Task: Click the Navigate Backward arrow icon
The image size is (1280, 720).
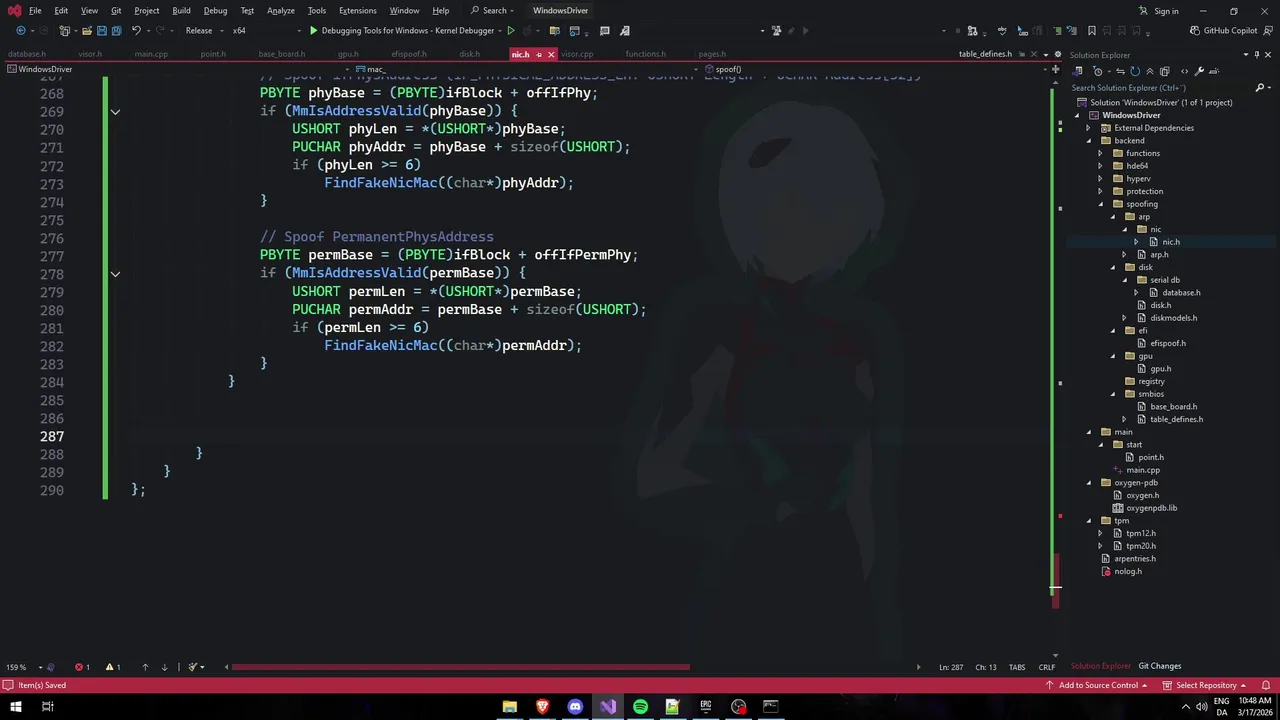Action: coord(21,30)
